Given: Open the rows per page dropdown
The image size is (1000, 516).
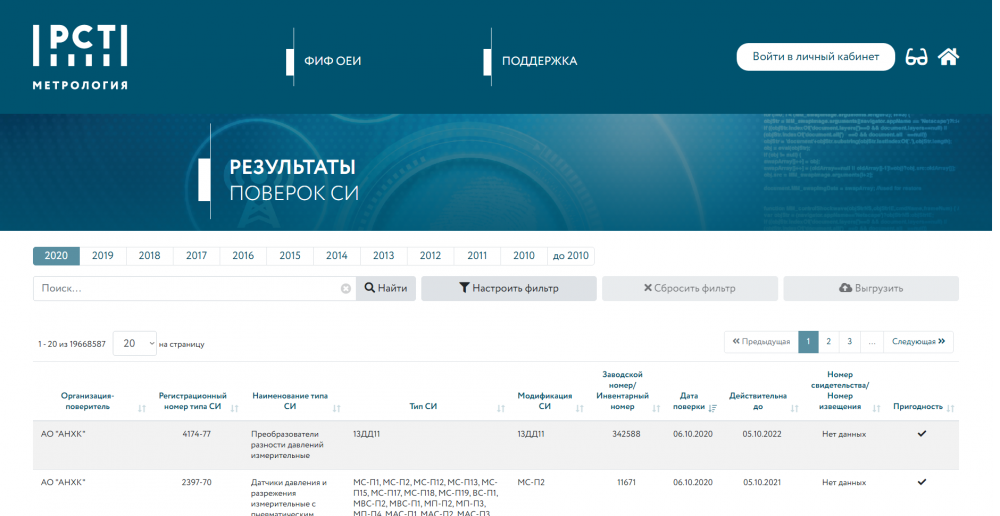Looking at the screenshot, I should pos(135,343).
